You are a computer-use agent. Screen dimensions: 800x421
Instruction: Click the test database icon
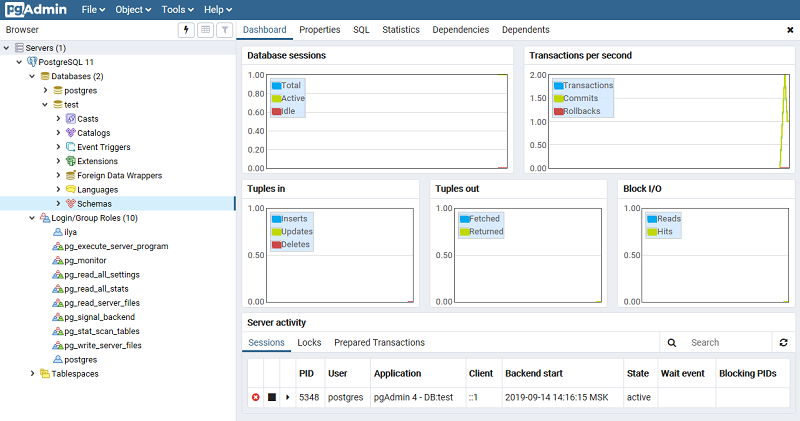[x=58, y=105]
